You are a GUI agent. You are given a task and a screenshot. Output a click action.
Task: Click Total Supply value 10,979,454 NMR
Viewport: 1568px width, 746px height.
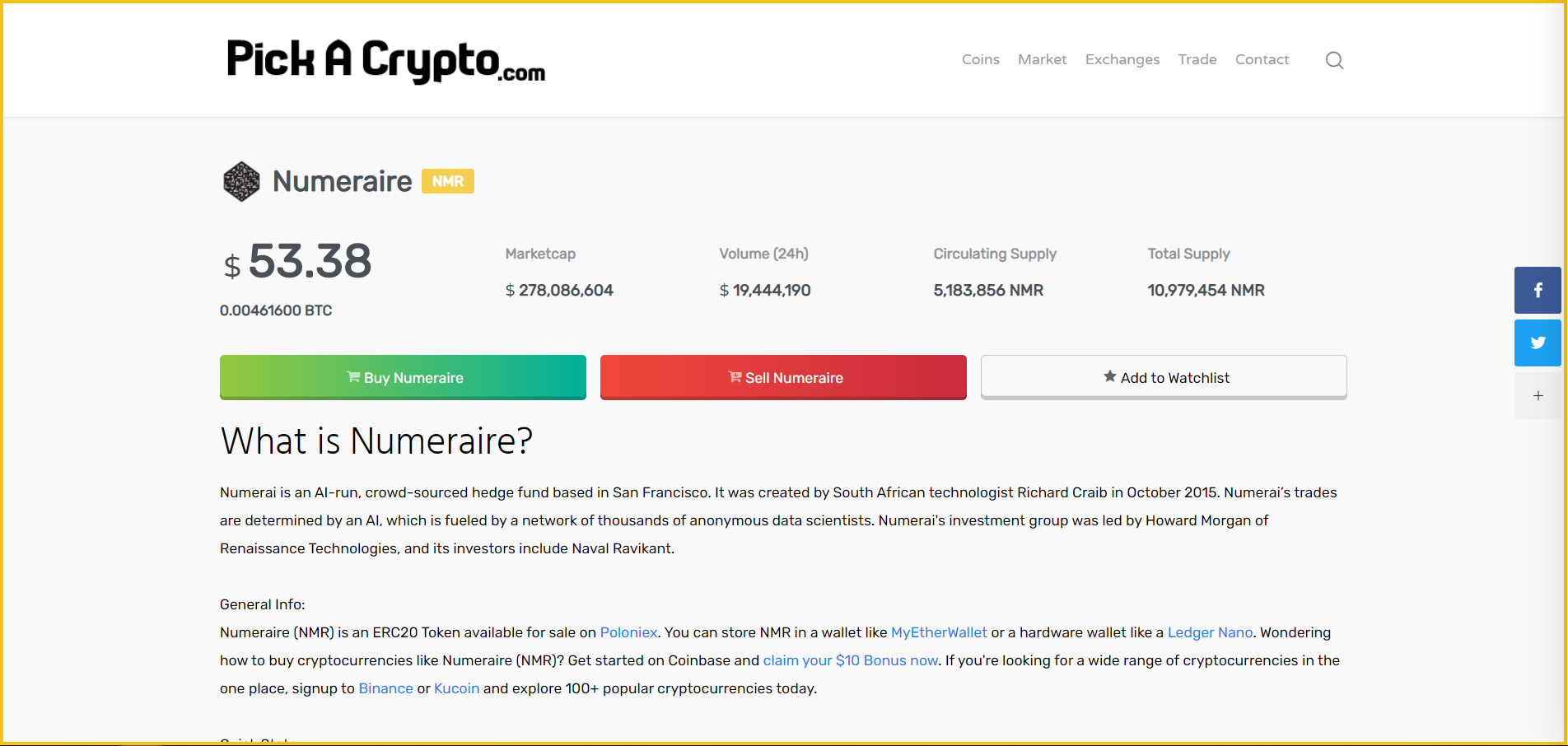click(1206, 290)
